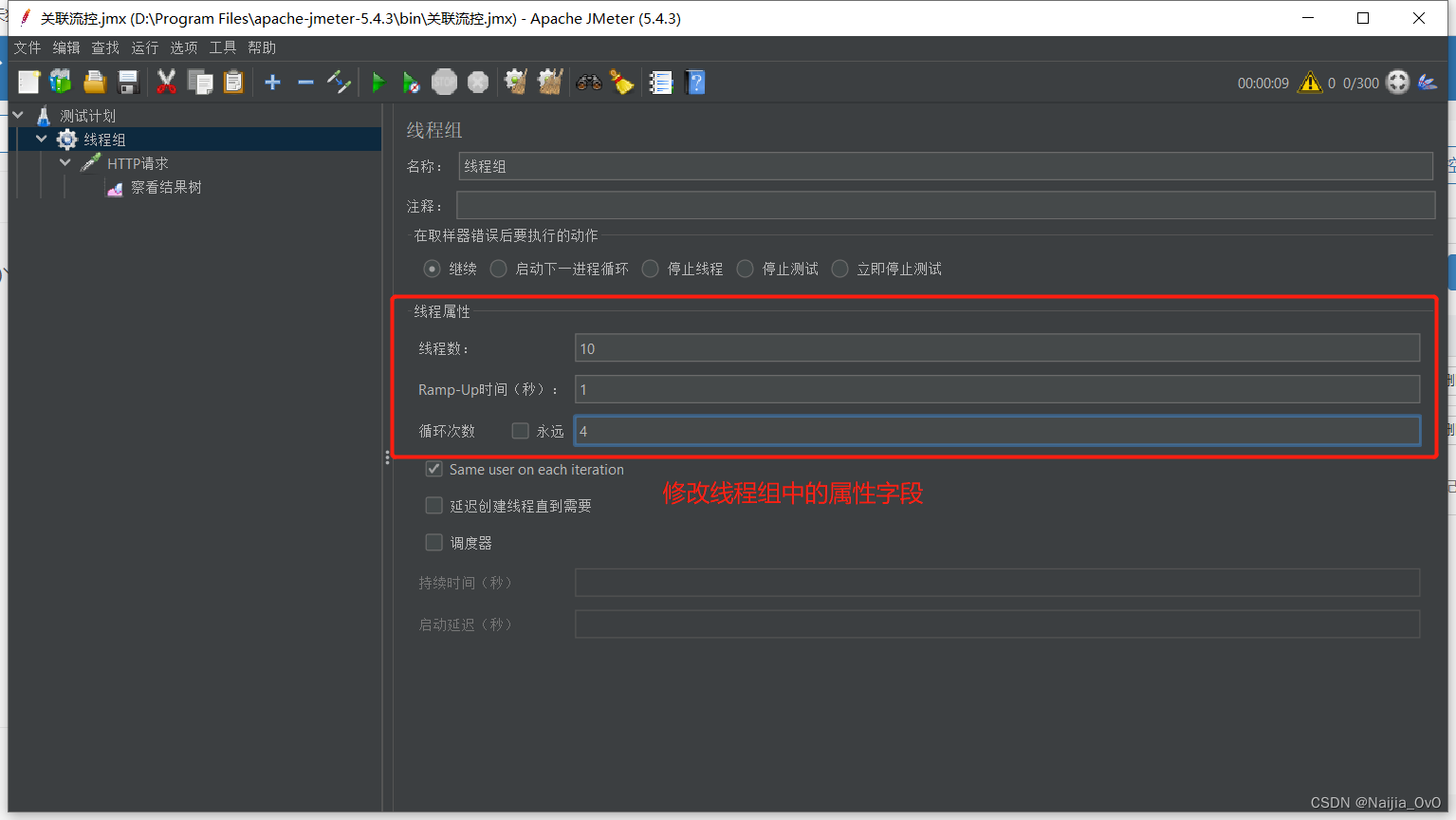Select the 立即停止测试 radio button

[839, 269]
